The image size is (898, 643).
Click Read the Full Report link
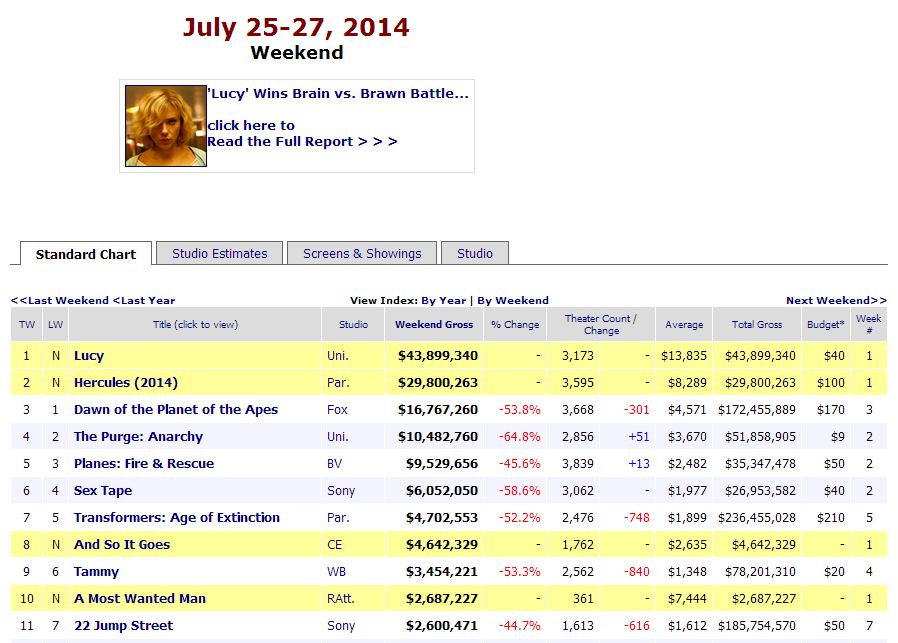coord(301,142)
